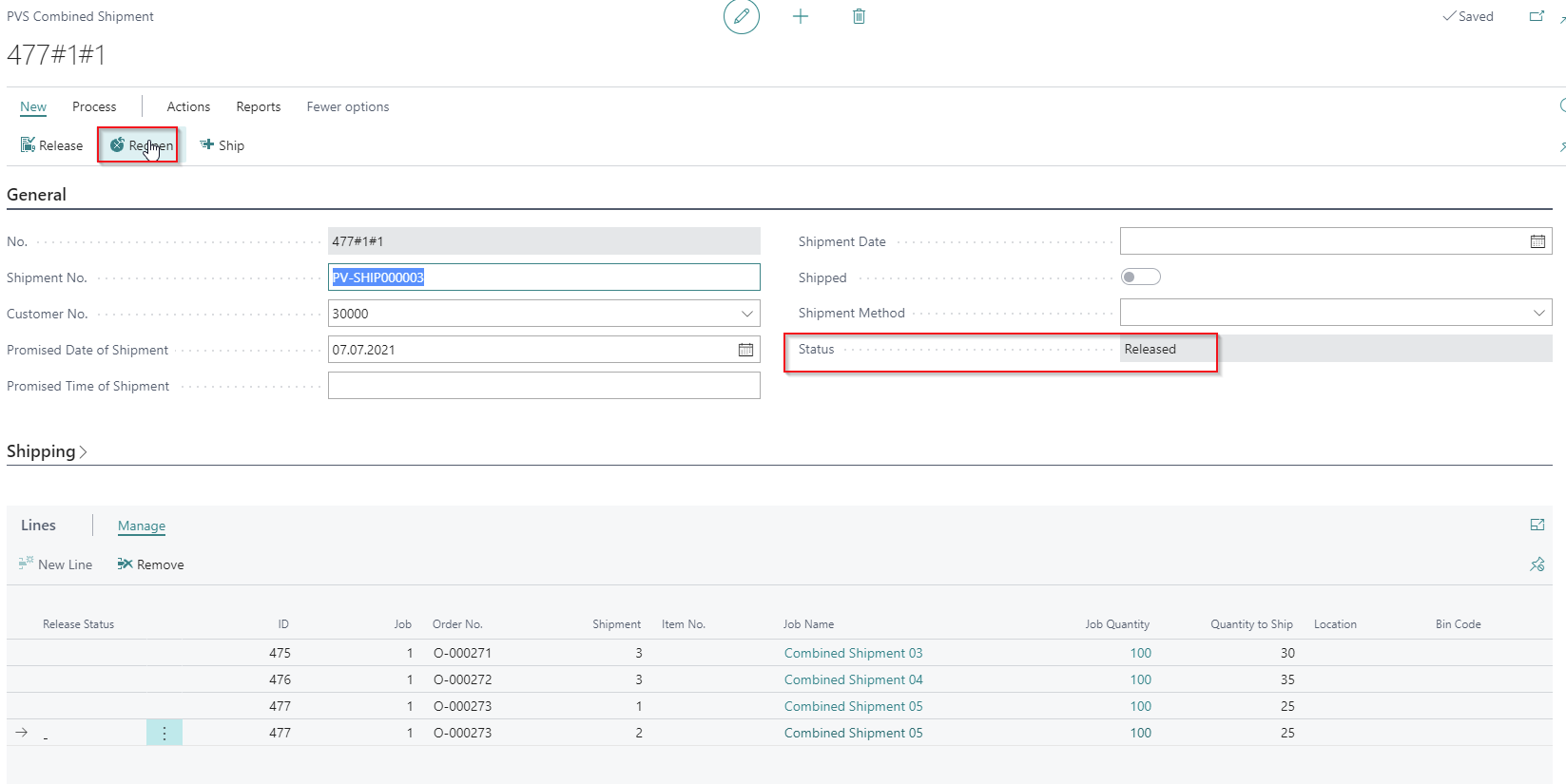The width and height of the screenshot is (1566, 784).
Task: Click the Shipment No. input field
Action: pyautogui.click(x=544, y=277)
